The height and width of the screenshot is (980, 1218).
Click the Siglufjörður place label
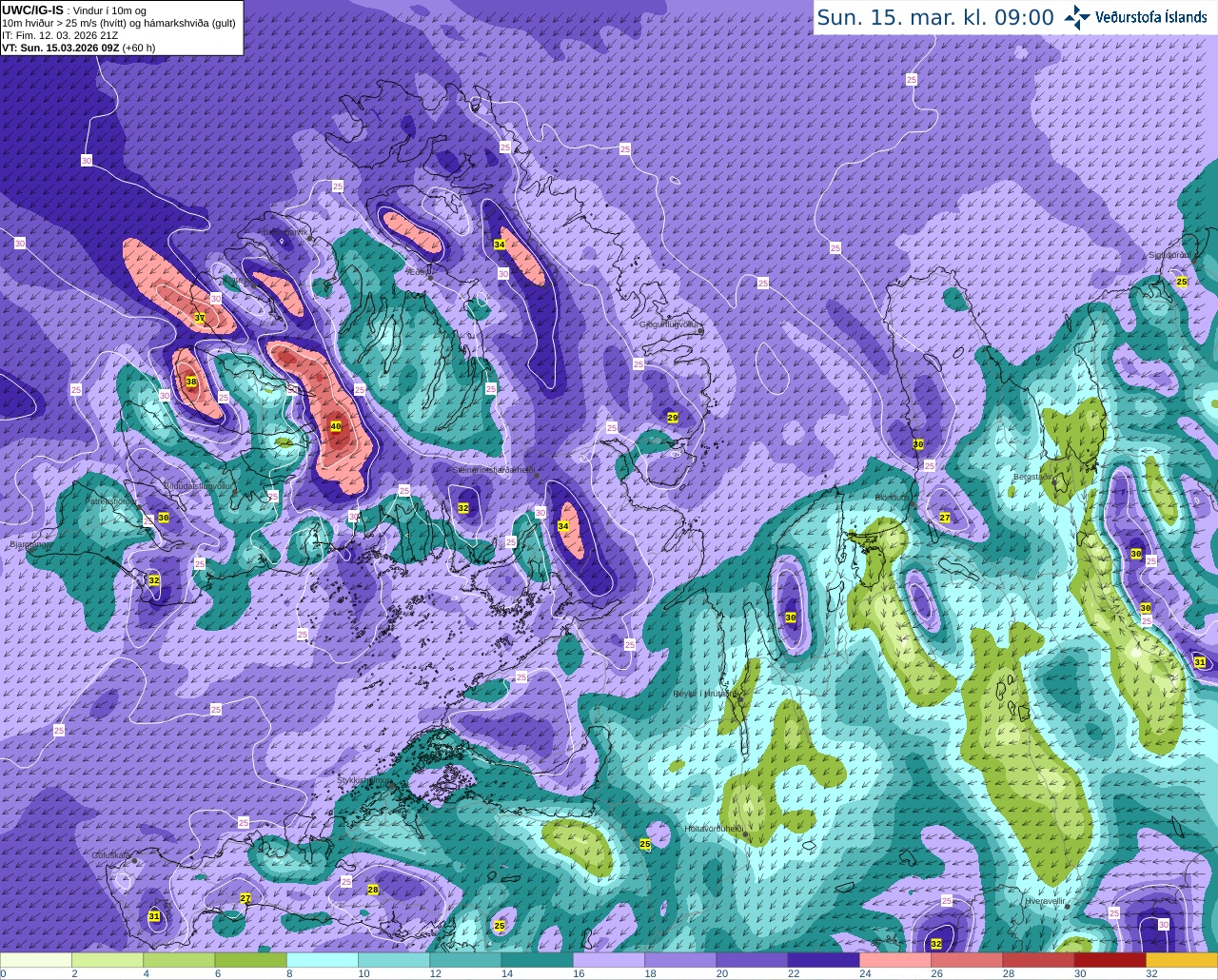pyautogui.click(x=1169, y=255)
